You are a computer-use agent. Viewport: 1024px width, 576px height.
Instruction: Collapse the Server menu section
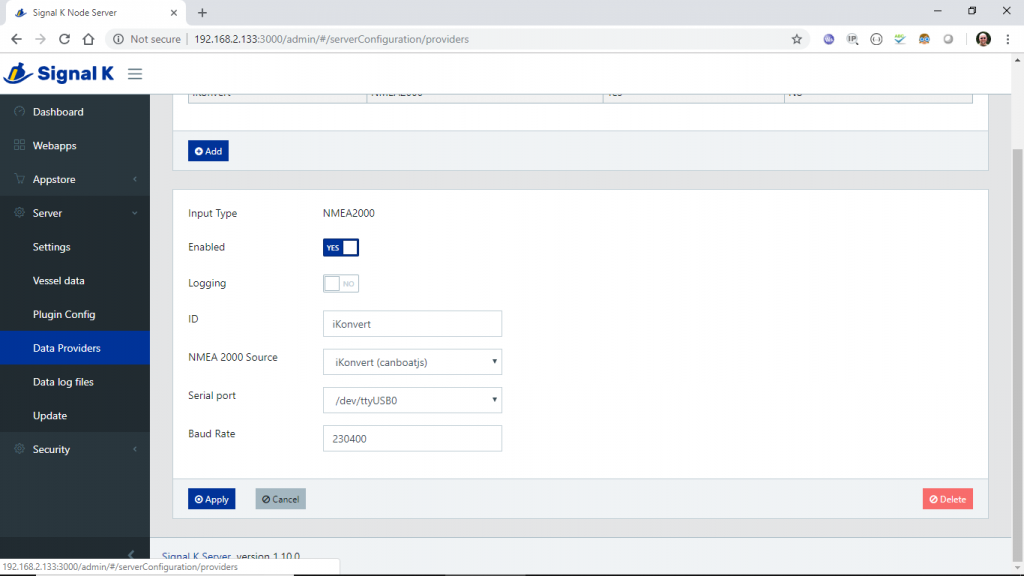[x=75, y=213]
